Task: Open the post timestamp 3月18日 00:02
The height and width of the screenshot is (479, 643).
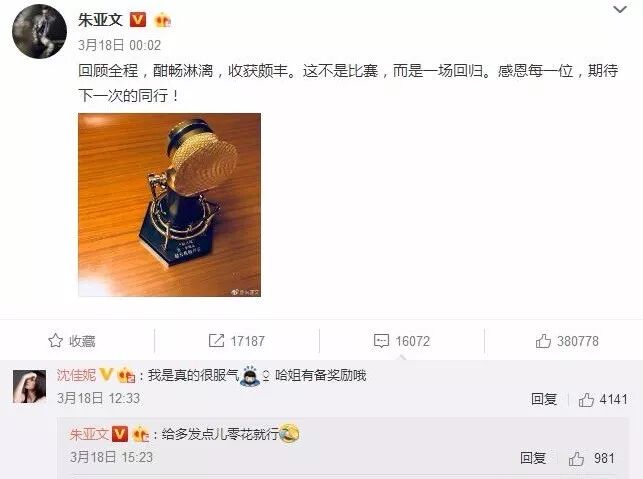Action: pos(119,45)
